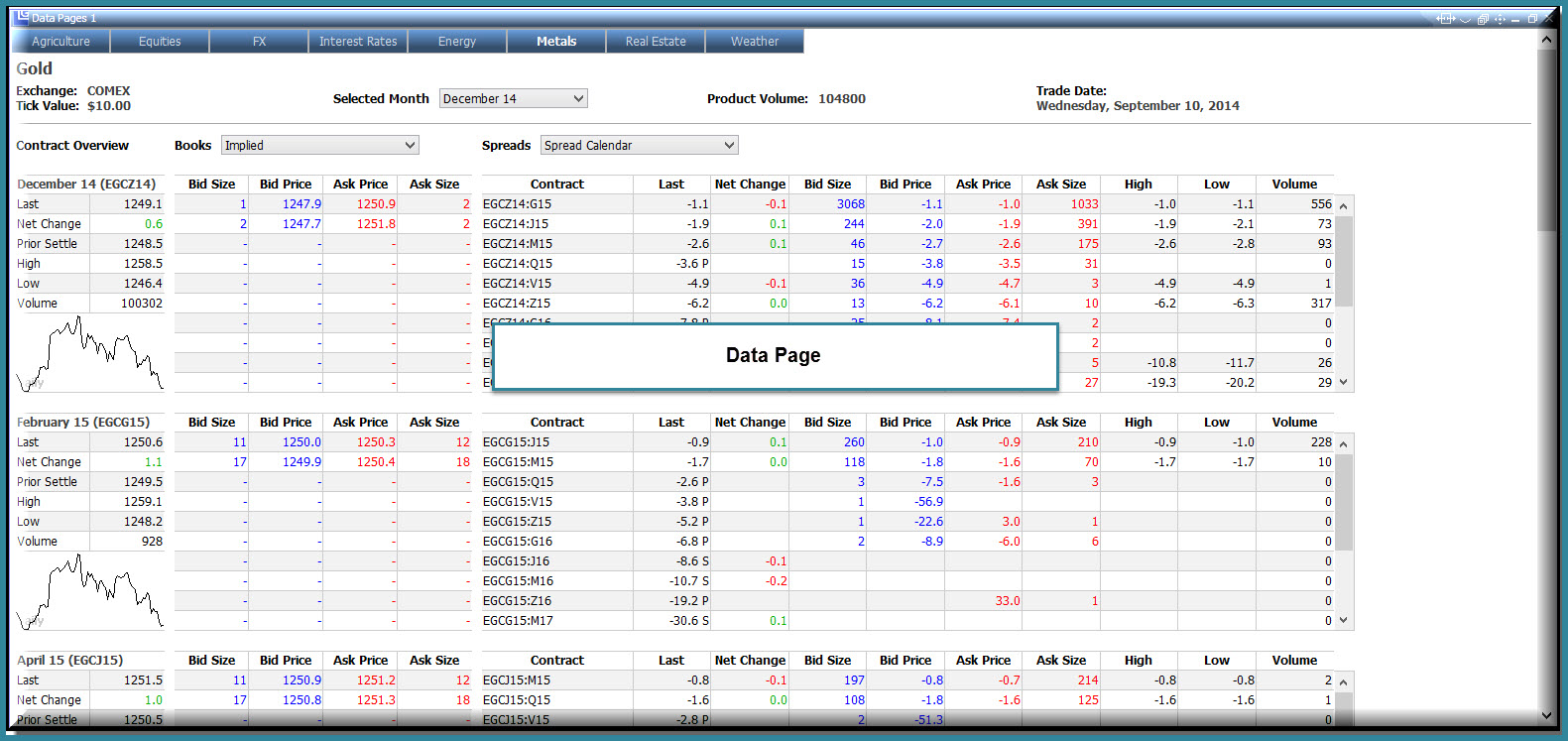Image resolution: width=1568 pixels, height=741 pixels.
Task: Switch to the Energy tab
Action: [x=457, y=41]
